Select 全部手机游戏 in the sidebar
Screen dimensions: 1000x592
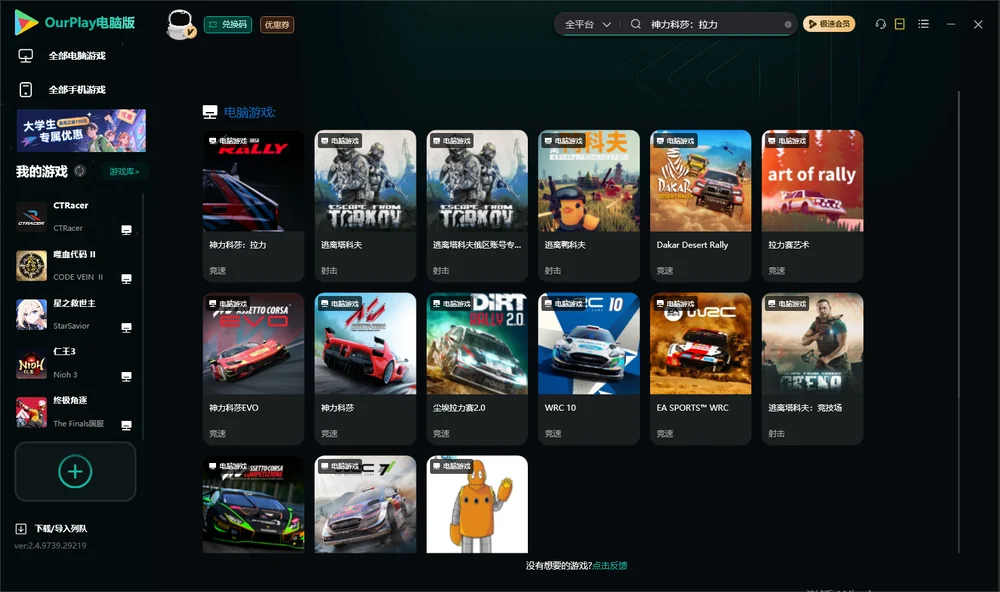(x=77, y=89)
